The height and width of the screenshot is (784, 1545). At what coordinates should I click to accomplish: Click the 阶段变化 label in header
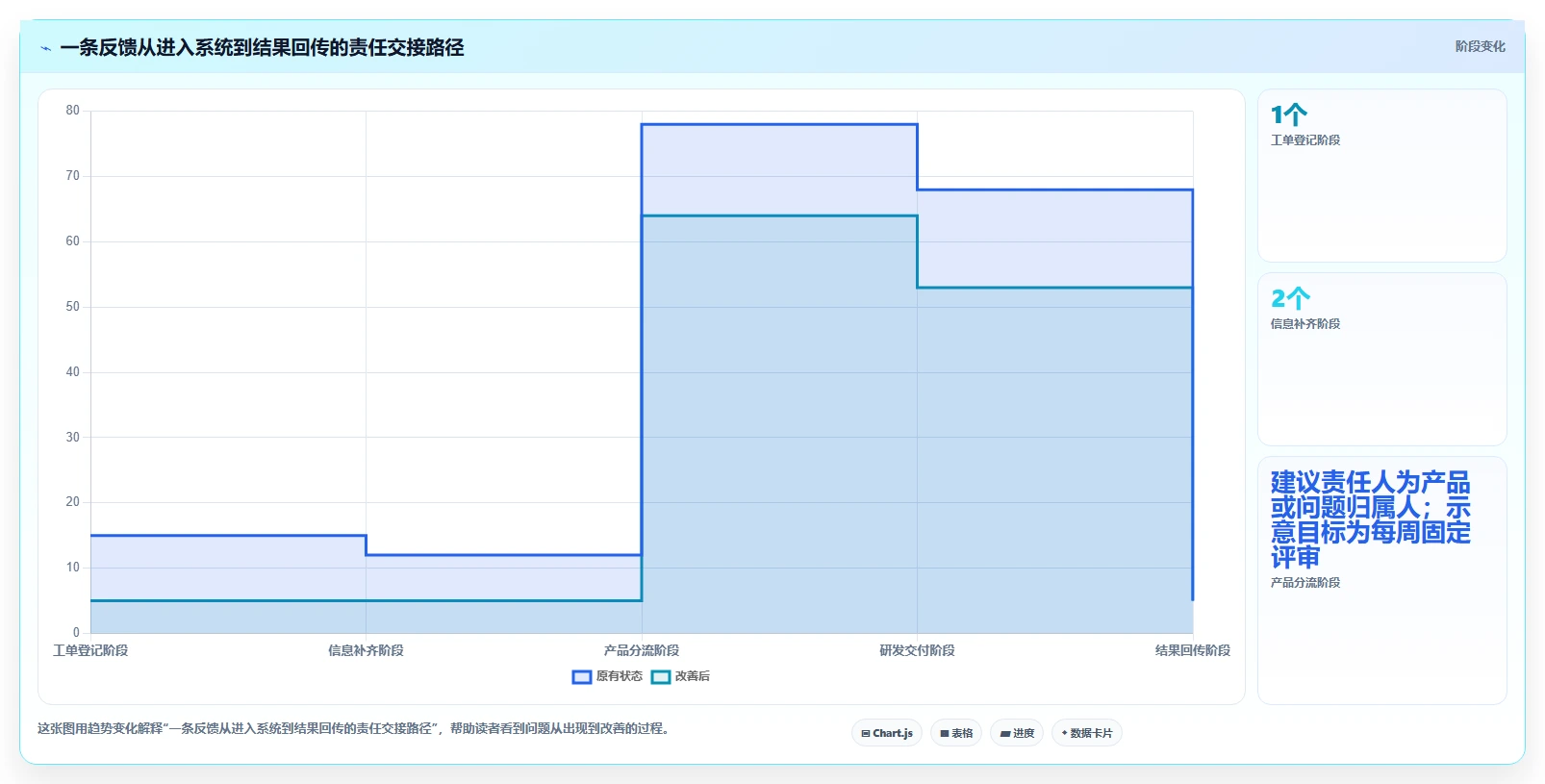click(1480, 46)
